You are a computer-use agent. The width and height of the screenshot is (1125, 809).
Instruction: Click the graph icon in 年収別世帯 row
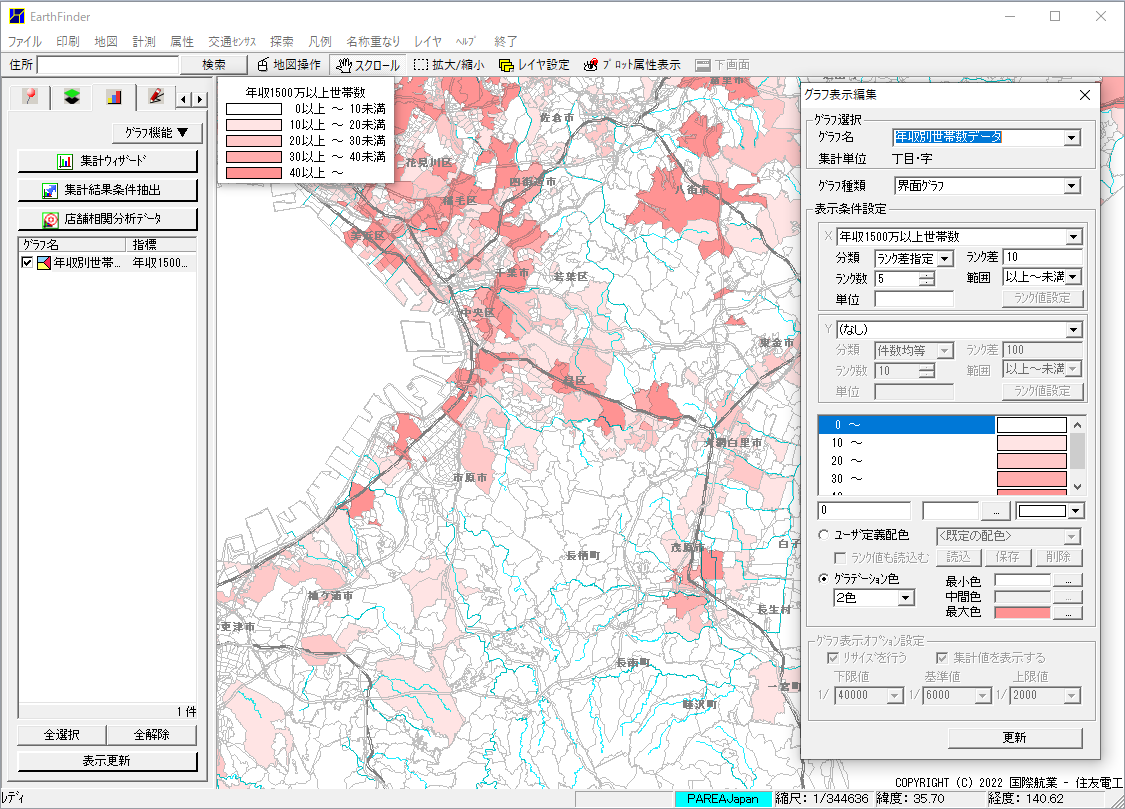click(44, 262)
